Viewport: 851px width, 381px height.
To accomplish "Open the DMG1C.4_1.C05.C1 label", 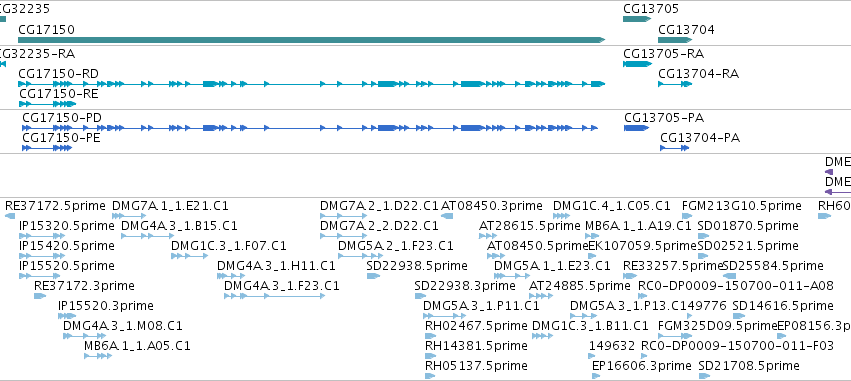I will pyautogui.click(x=612, y=206).
